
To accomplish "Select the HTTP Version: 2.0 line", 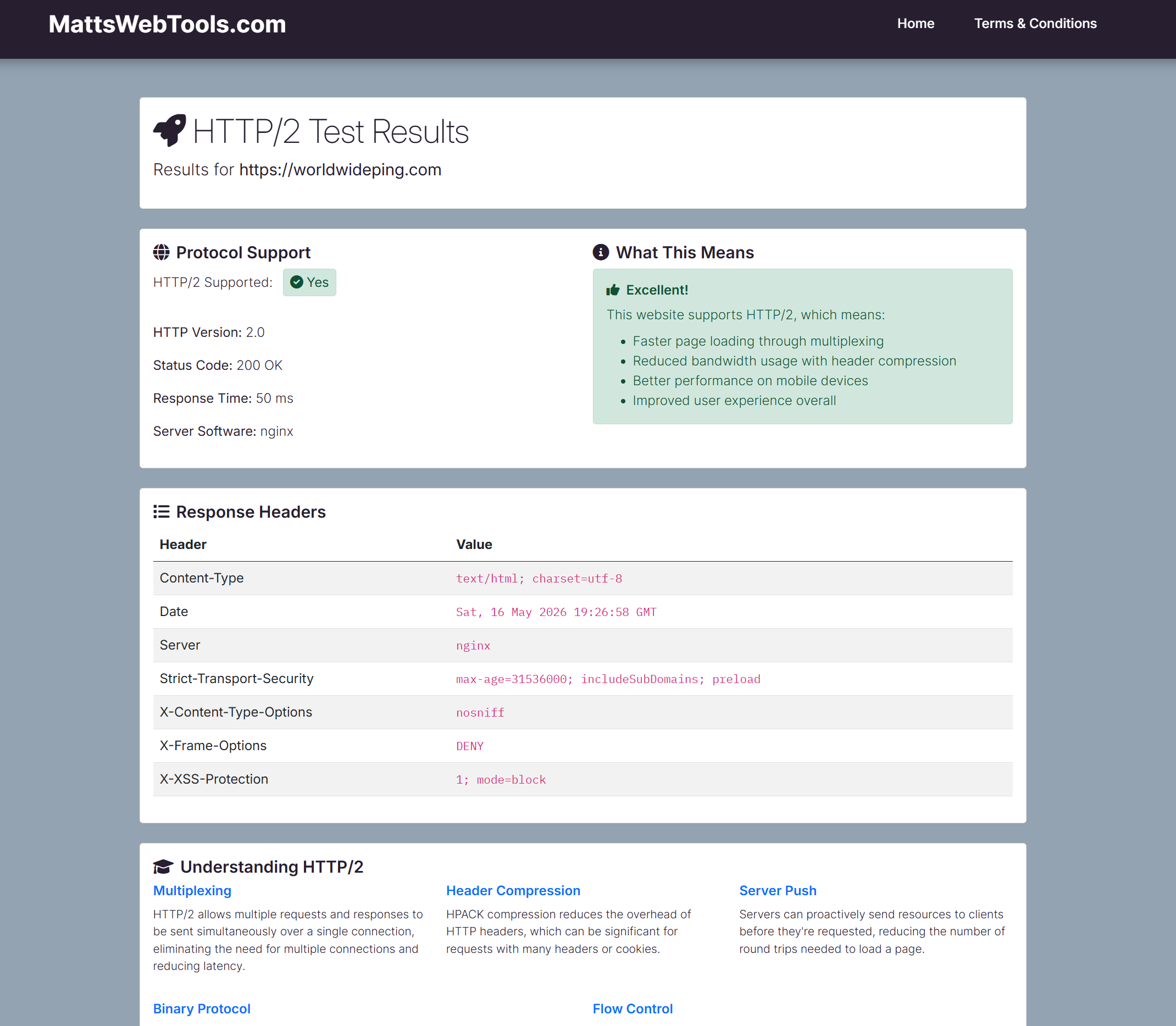I will (x=209, y=332).
